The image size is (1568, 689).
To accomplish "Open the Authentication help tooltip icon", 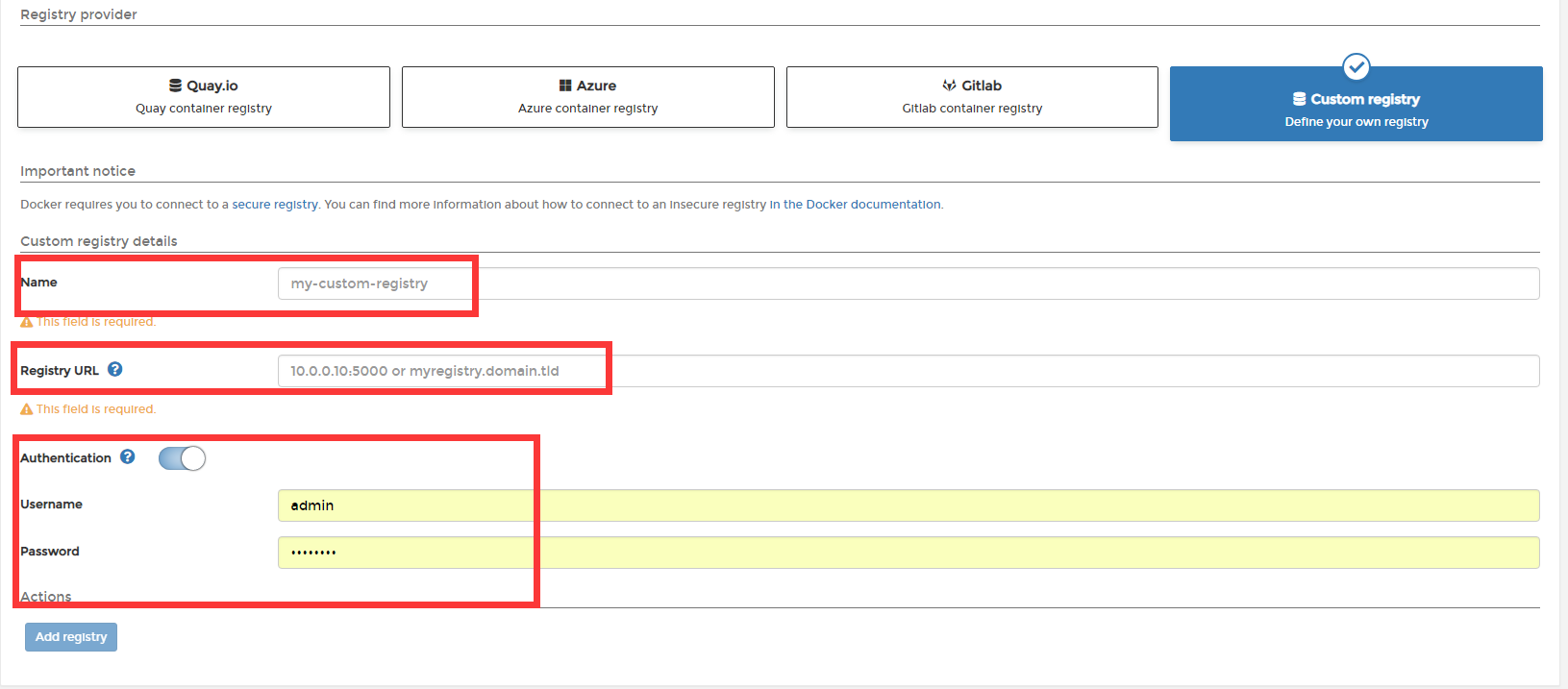I will click(128, 456).
